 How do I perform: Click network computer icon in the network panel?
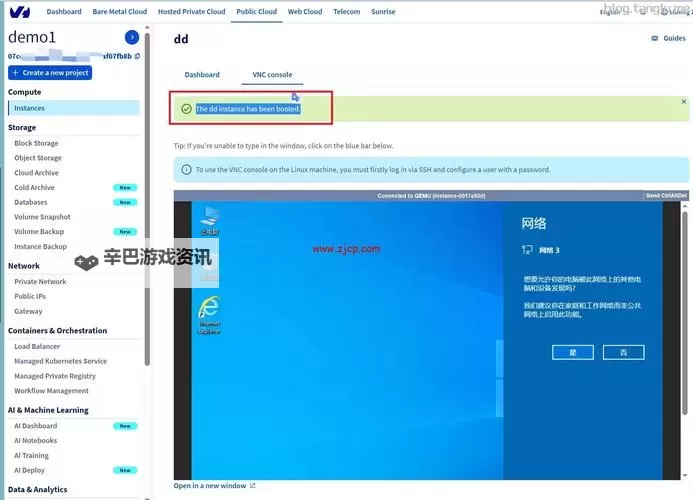pos(527,250)
